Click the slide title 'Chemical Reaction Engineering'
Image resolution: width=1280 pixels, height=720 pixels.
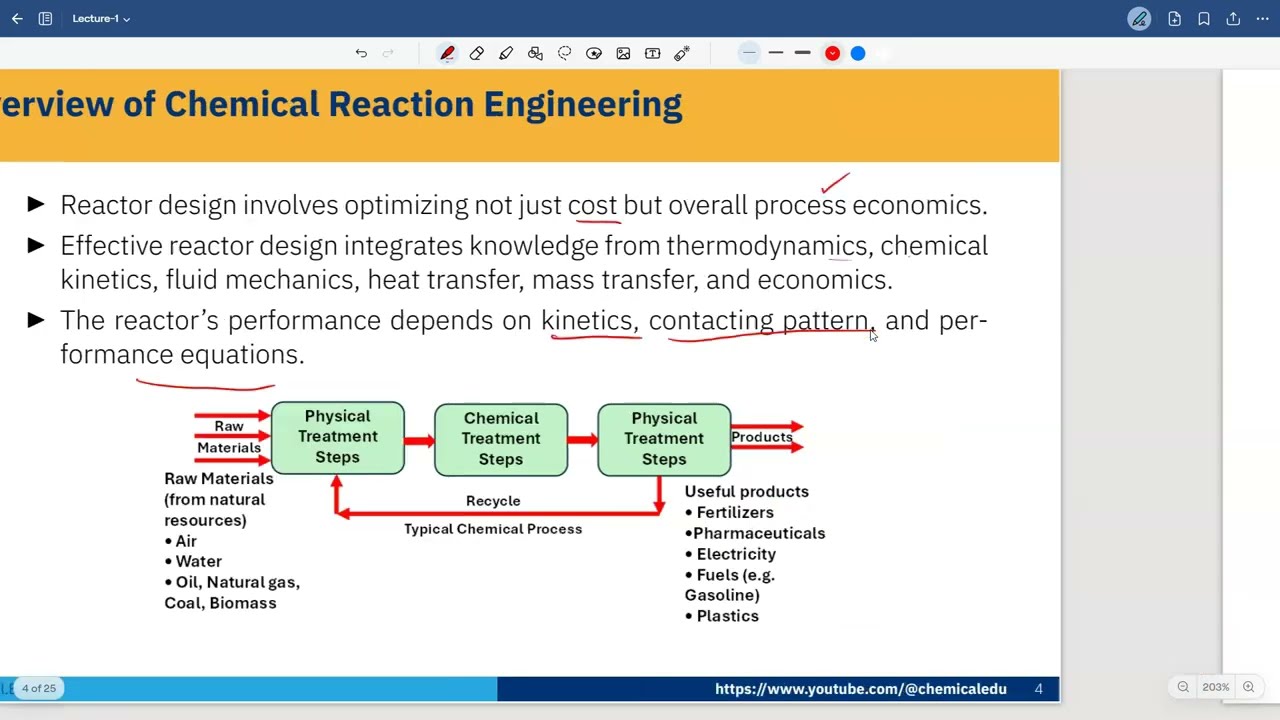point(423,104)
